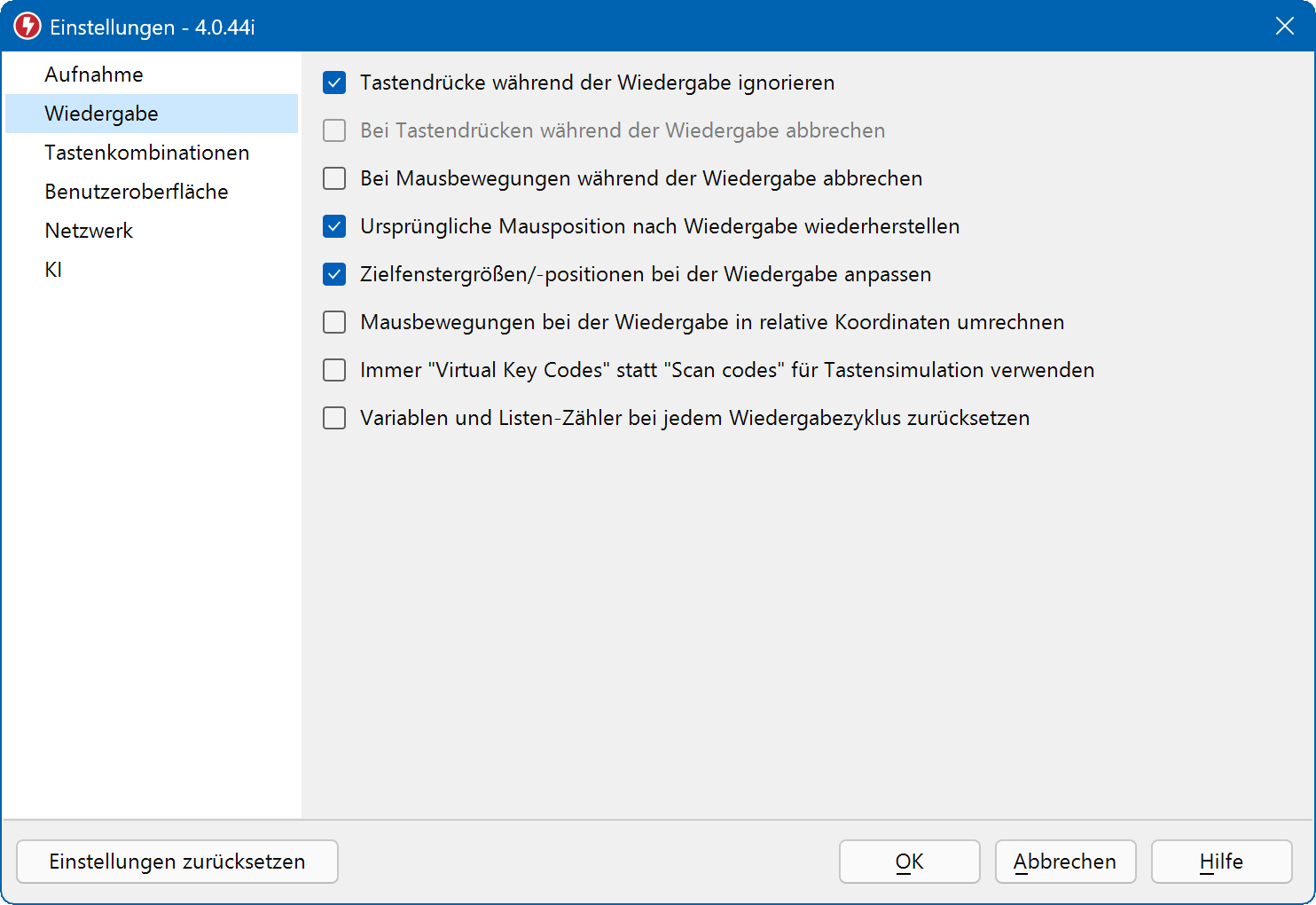Open the Netzwerk settings page
Image resolution: width=1316 pixels, height=905 pixels.
click(x=89, y=231)
